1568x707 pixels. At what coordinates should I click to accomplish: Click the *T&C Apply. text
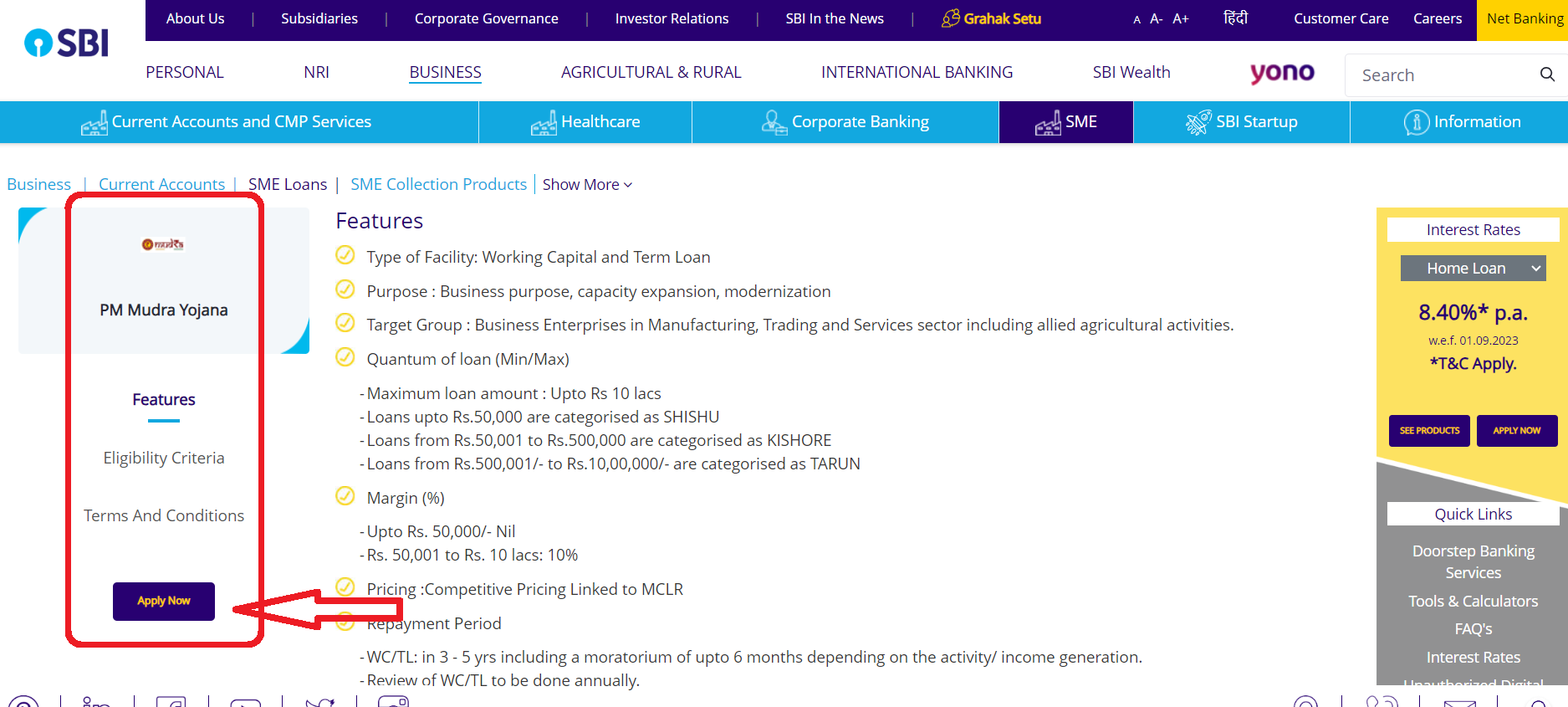1473,363
